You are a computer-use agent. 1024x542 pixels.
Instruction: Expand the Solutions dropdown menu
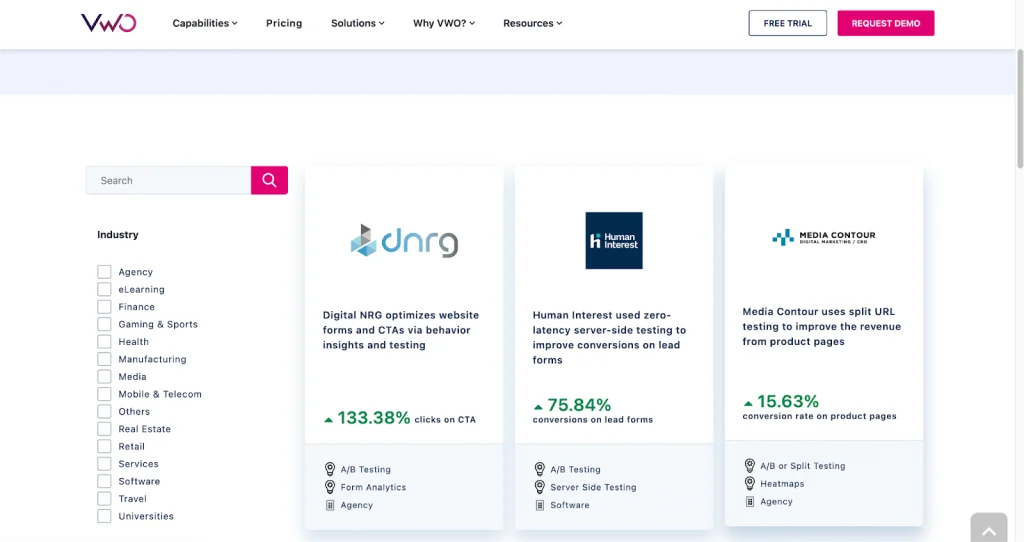[x=357, y=23]
